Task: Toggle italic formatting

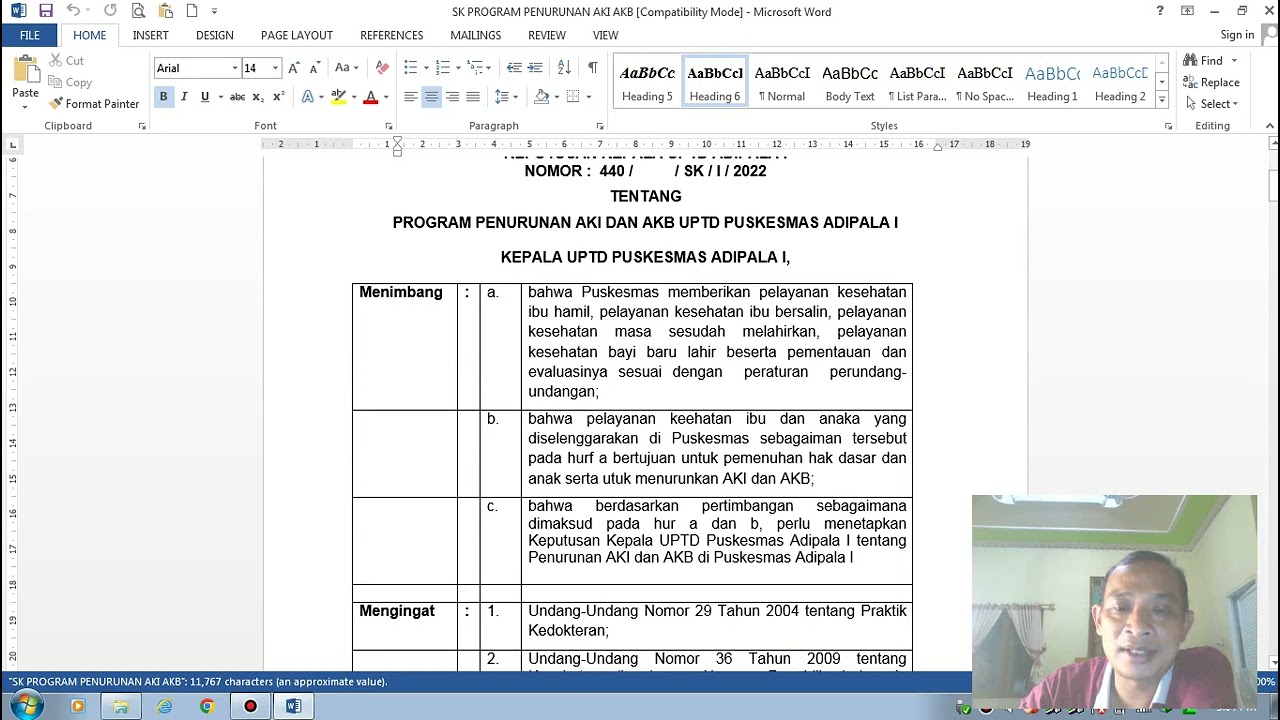Action: (x=184, y=97)
